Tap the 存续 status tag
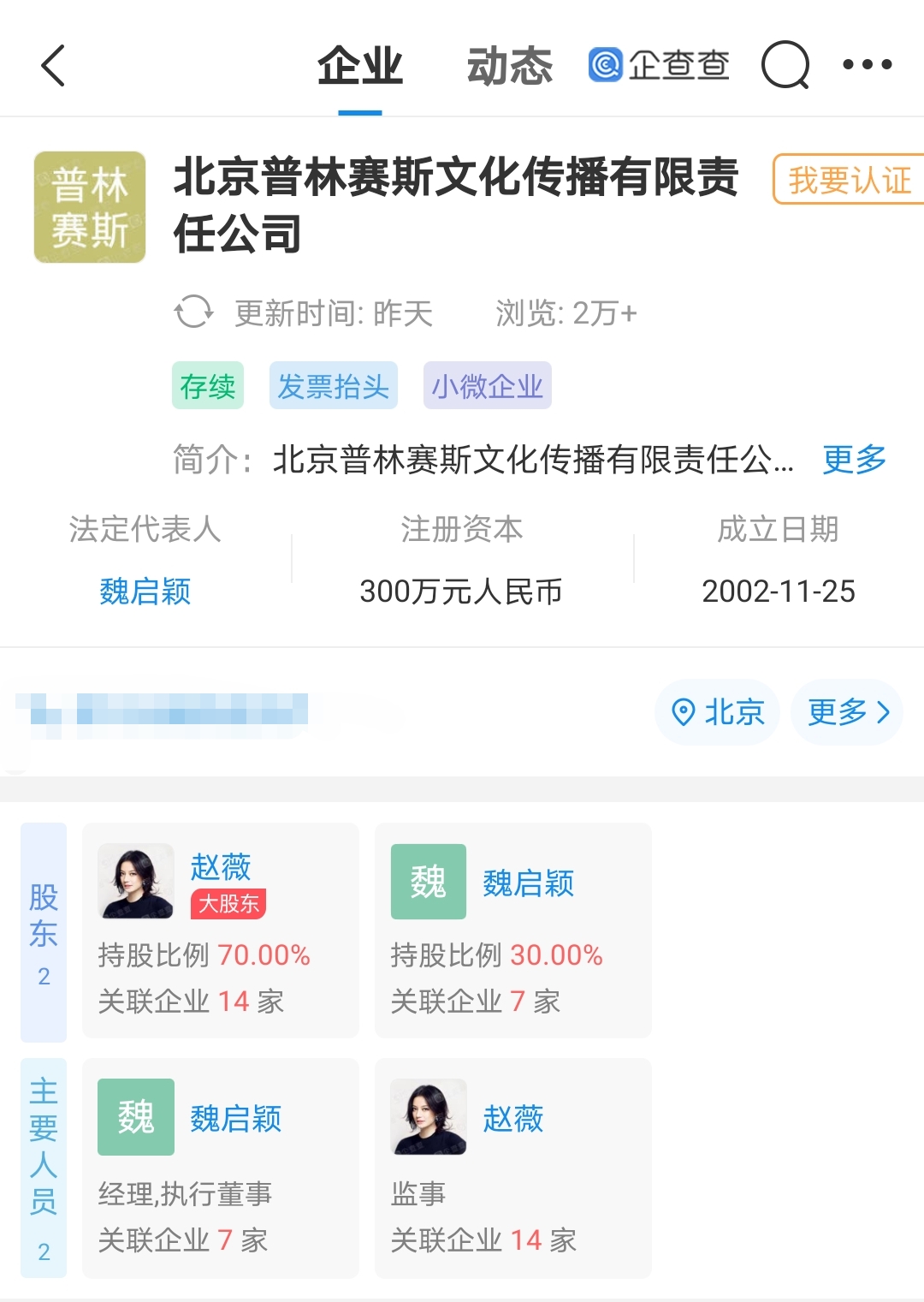Viewport: 924px width, 1302px height. 208,386
